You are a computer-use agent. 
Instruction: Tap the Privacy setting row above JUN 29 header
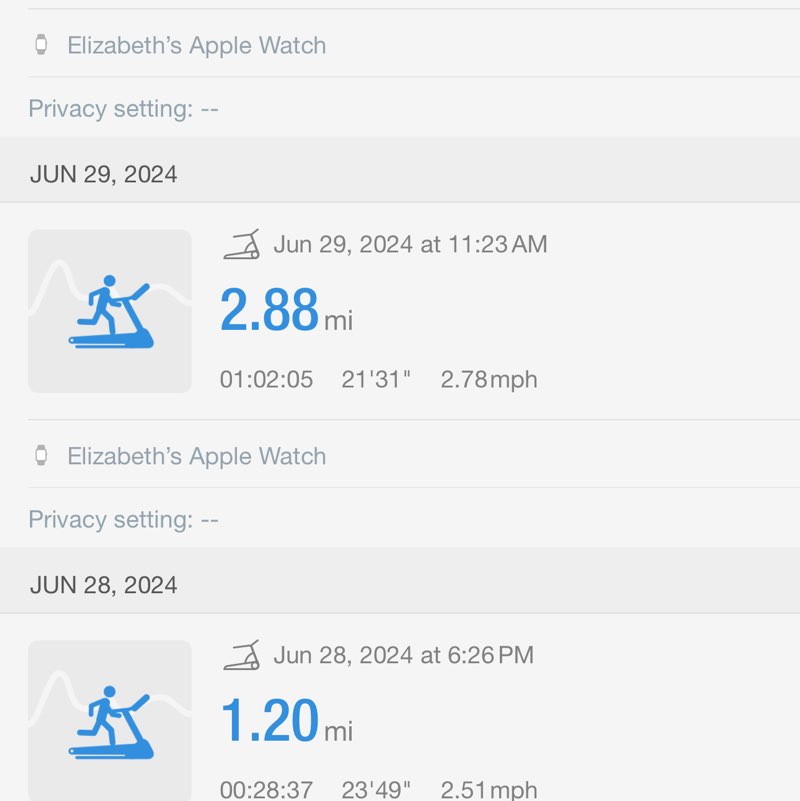coord(123,108)
